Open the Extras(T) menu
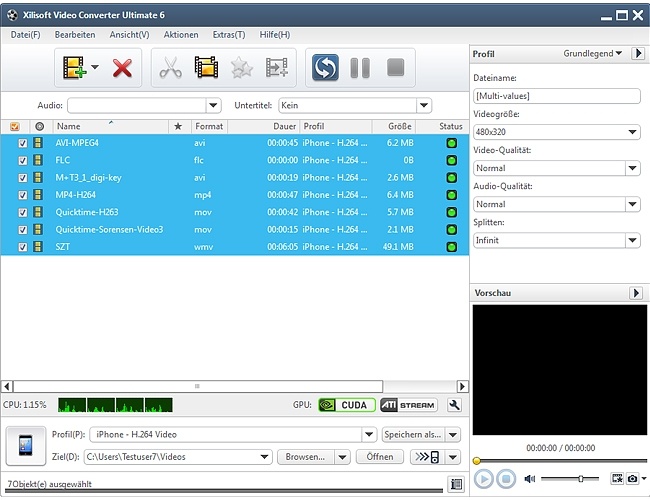This screenshot has width=650, height=500. 228,35
